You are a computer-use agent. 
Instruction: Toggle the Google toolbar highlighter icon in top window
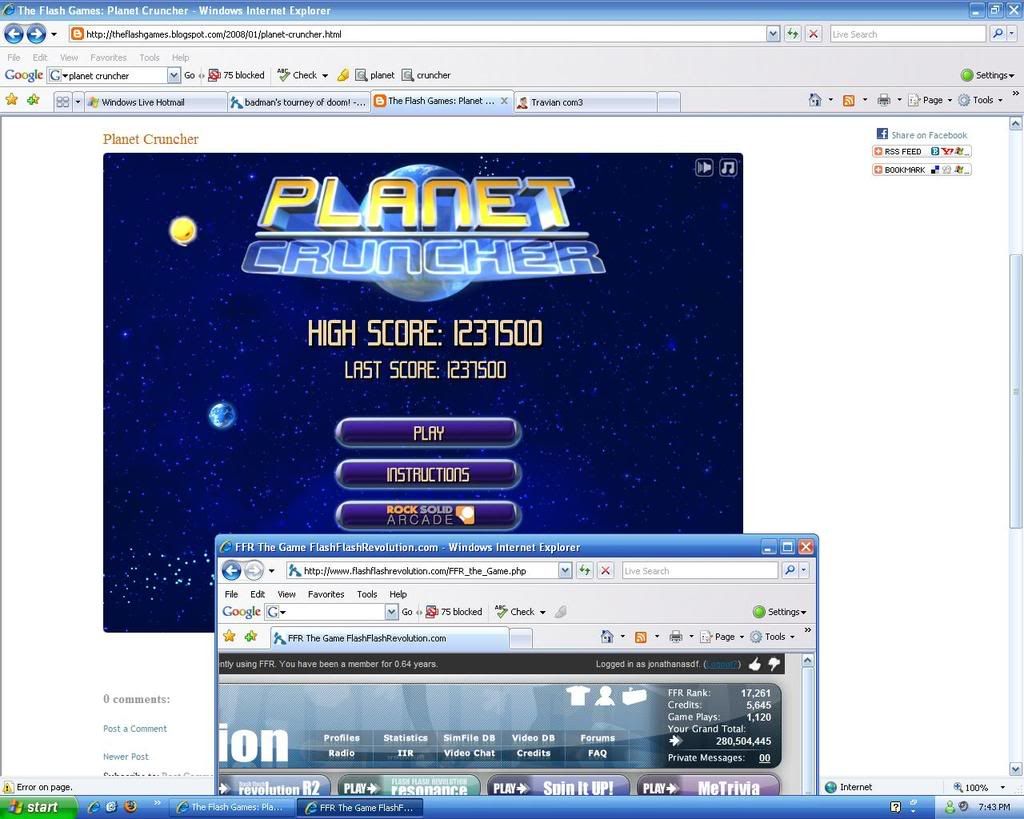(x=343, y=75)
